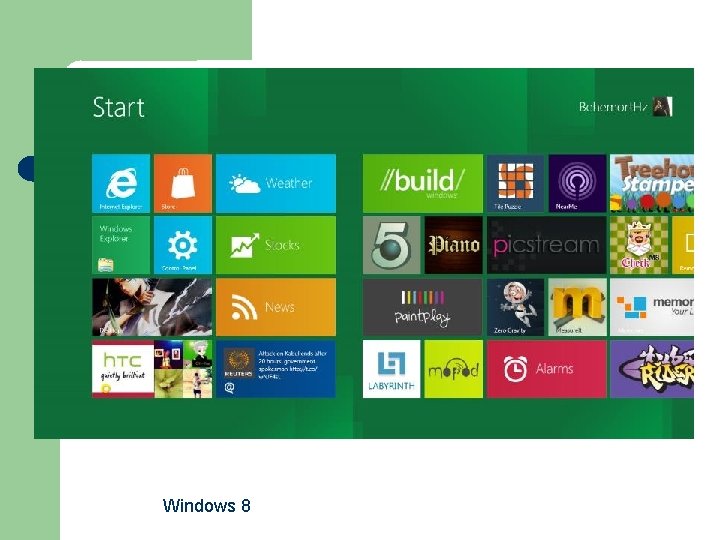Open the Reuters tweet tile
This screenshot has width=720, height=540.
[276, 369]
